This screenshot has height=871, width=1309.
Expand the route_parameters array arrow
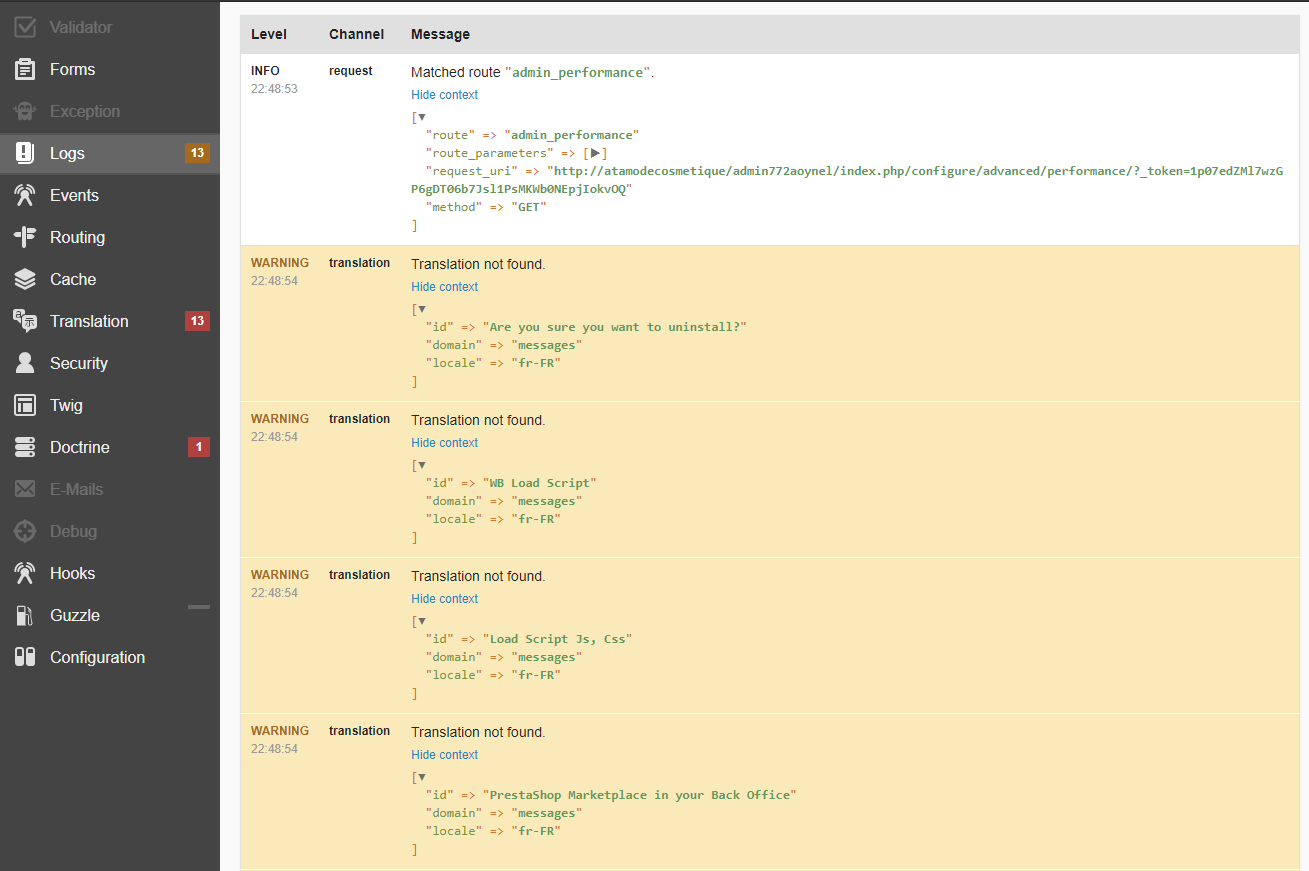(596, 153)
